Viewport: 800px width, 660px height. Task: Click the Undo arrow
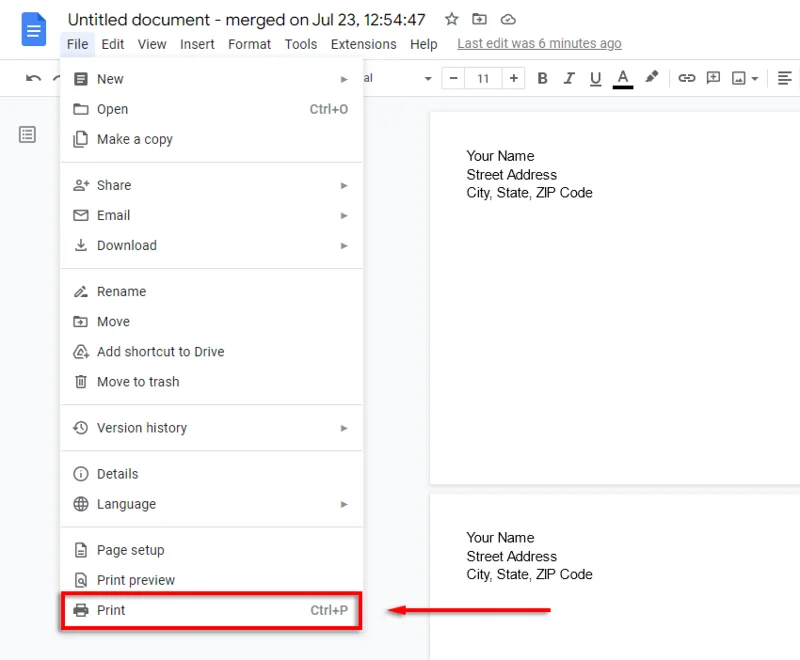pos(33,78)
